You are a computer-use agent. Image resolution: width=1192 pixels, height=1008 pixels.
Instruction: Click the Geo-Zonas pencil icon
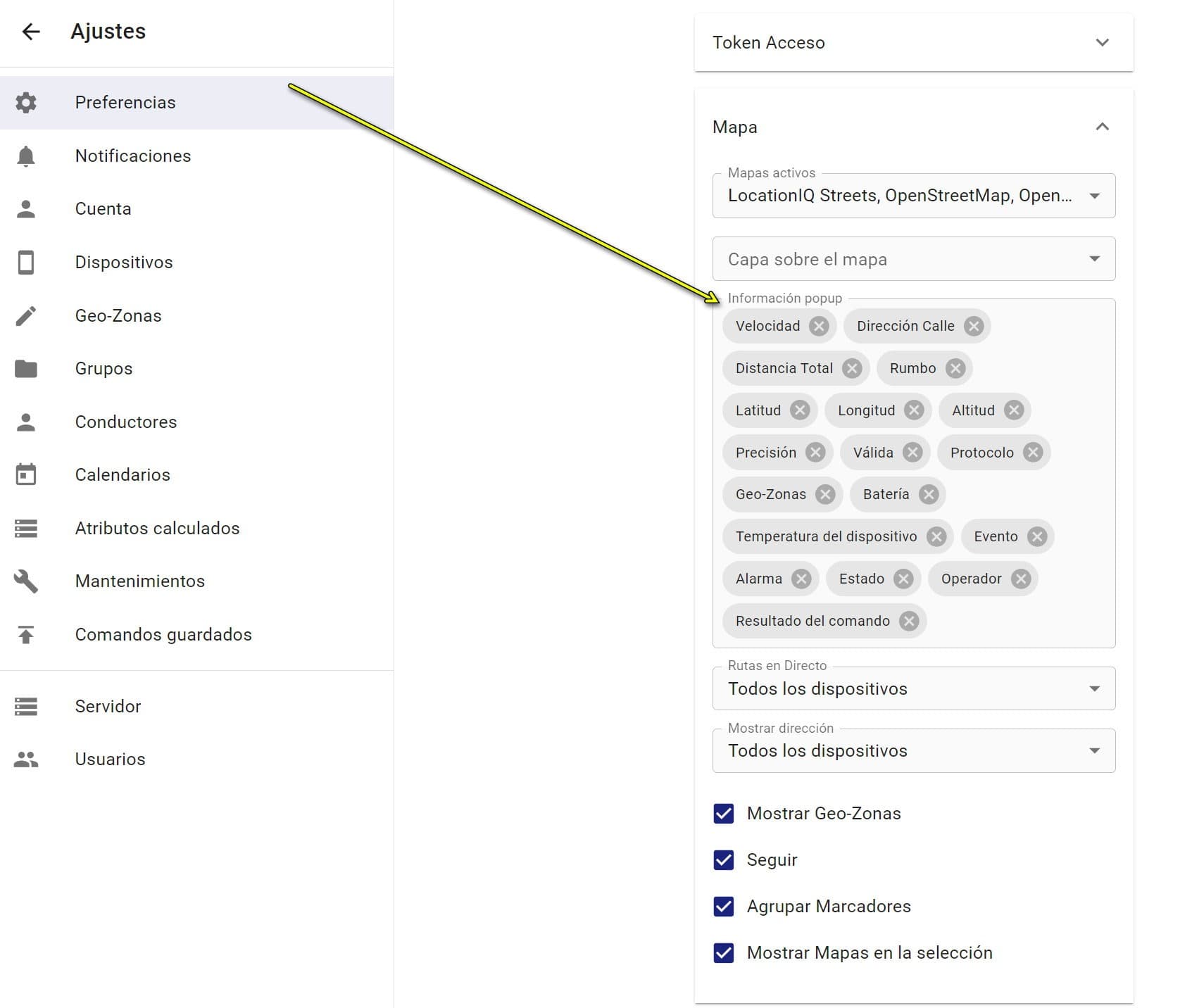point(26,316)
